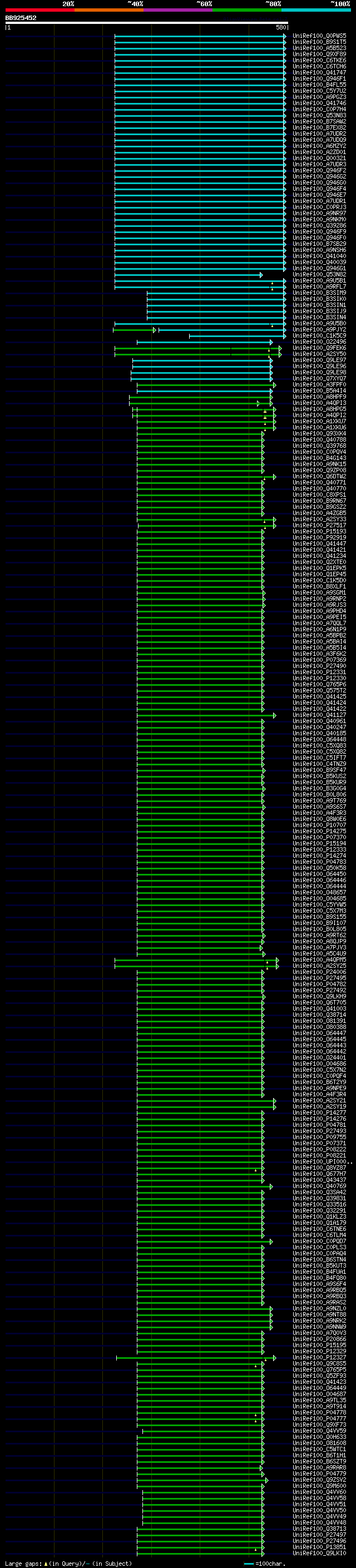
Task: Open hit UniRef100_Q9M600
Action: pos(319,1485)
